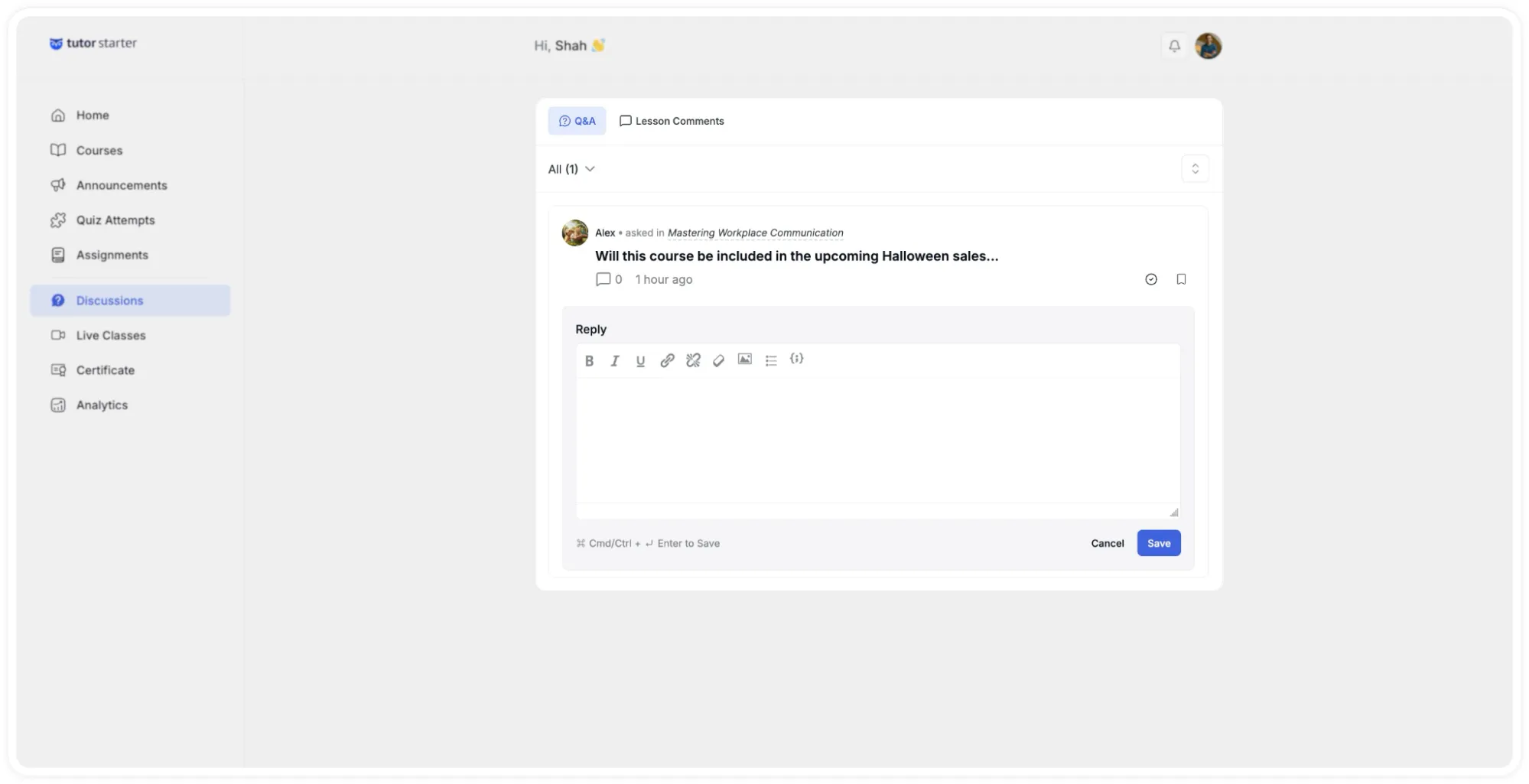The image size is (1529, 784).
Task: Toggle bold formatting in reply editor
Action: pos(589,361)
